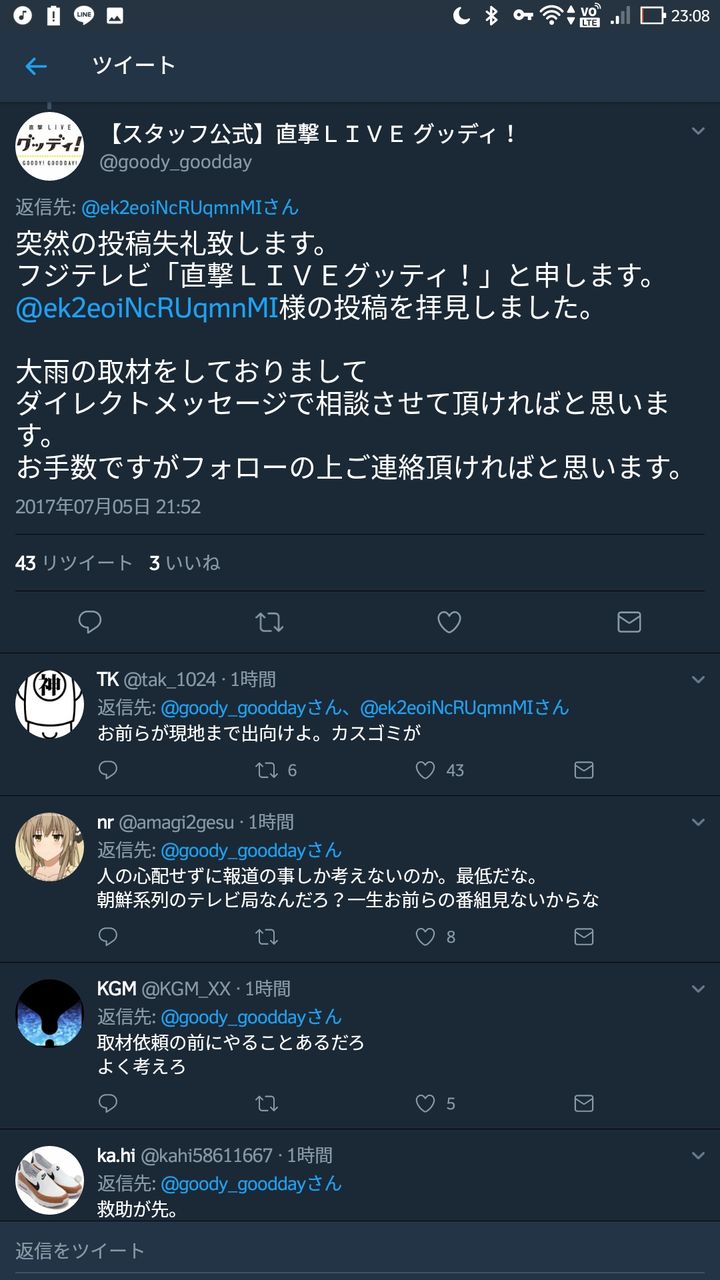Reply to KGM's comment

click(x=108, y=1103)
